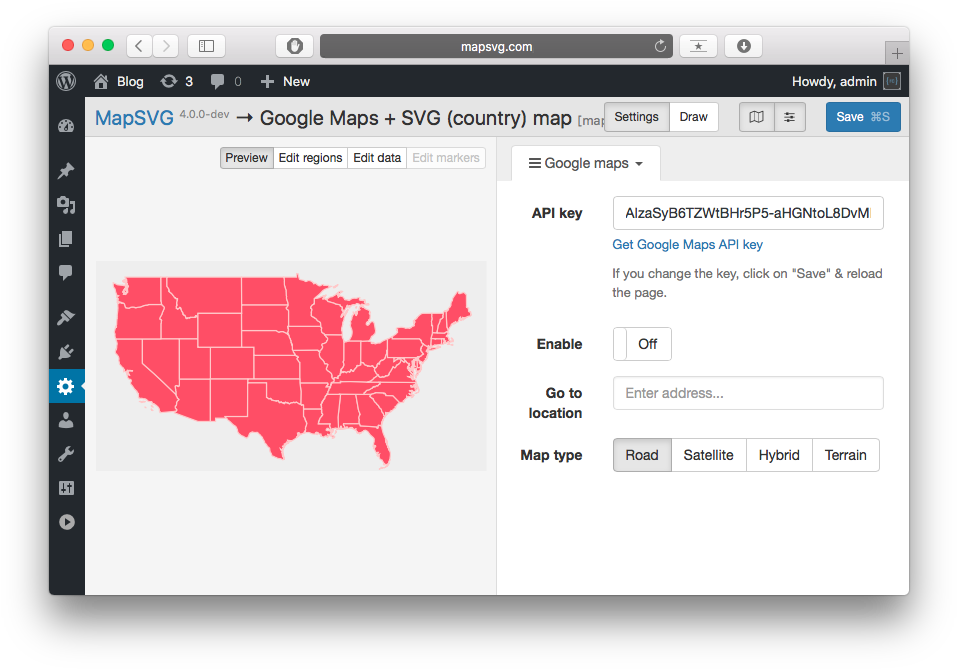Select the Satellite map type
The width and height of the screenshot is (957, 669).
click(x=708, y=455)
